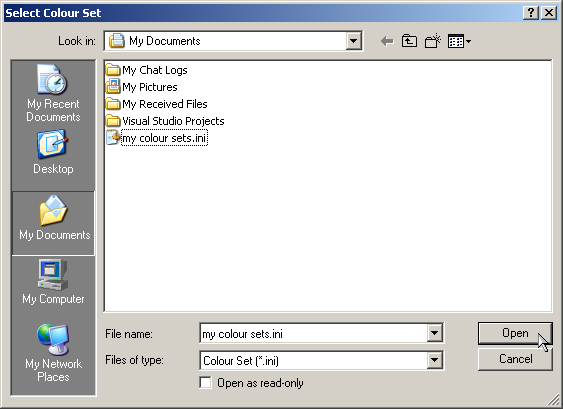Click the my colour sets.ini file icon
This screenshot has width=563, height=409.
coord(113,138)
